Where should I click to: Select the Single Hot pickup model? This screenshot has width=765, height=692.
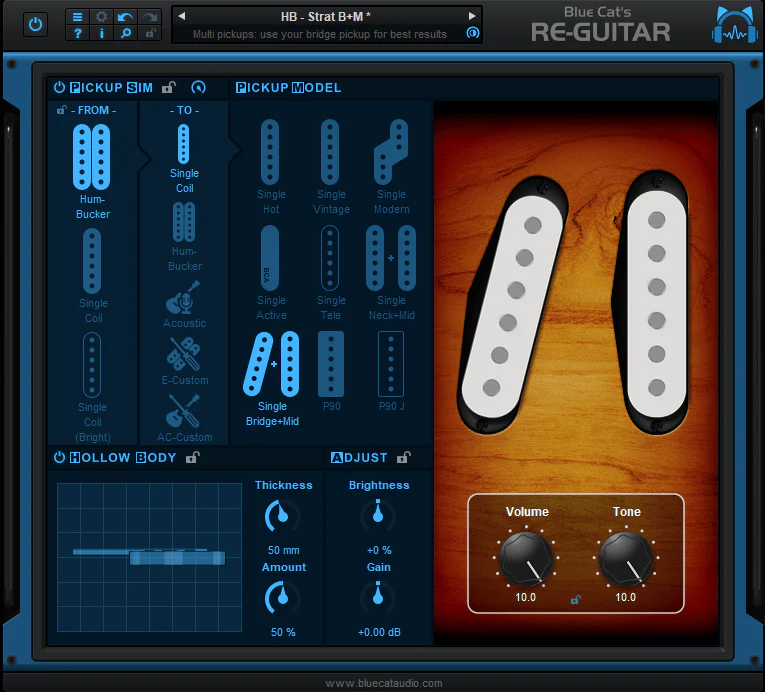(x=270, y=166)
